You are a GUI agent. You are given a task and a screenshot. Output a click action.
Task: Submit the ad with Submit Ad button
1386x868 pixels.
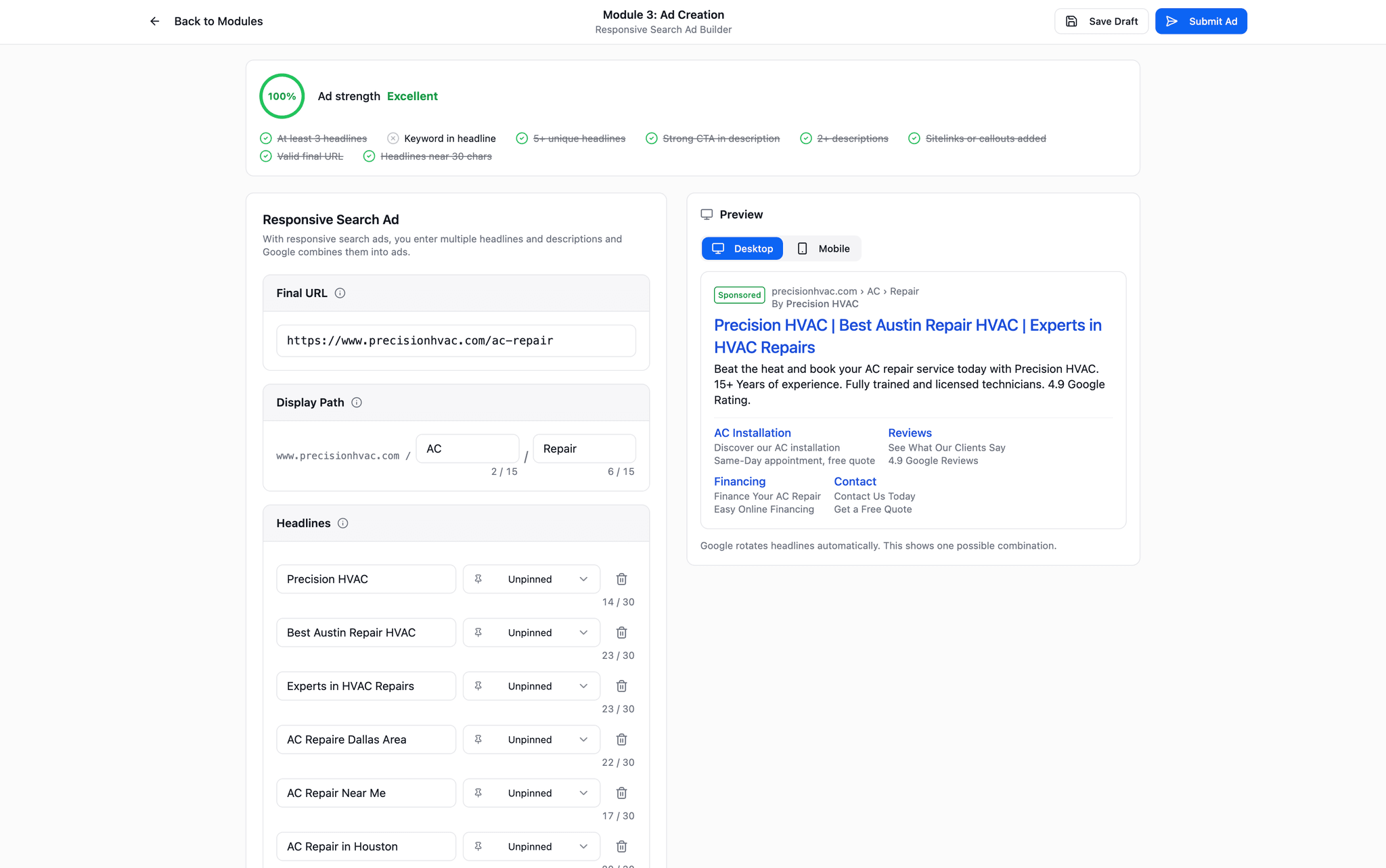tap(1201, 21)
